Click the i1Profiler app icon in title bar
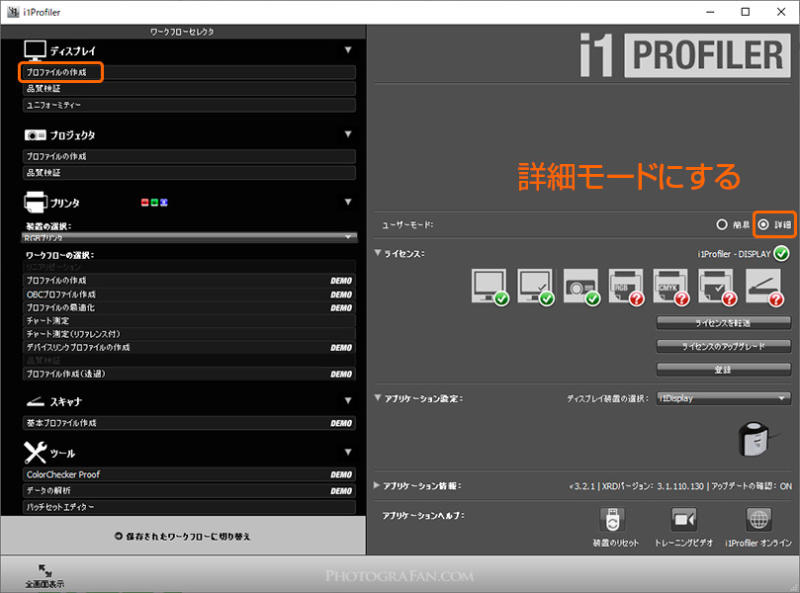 click(13, 12)
